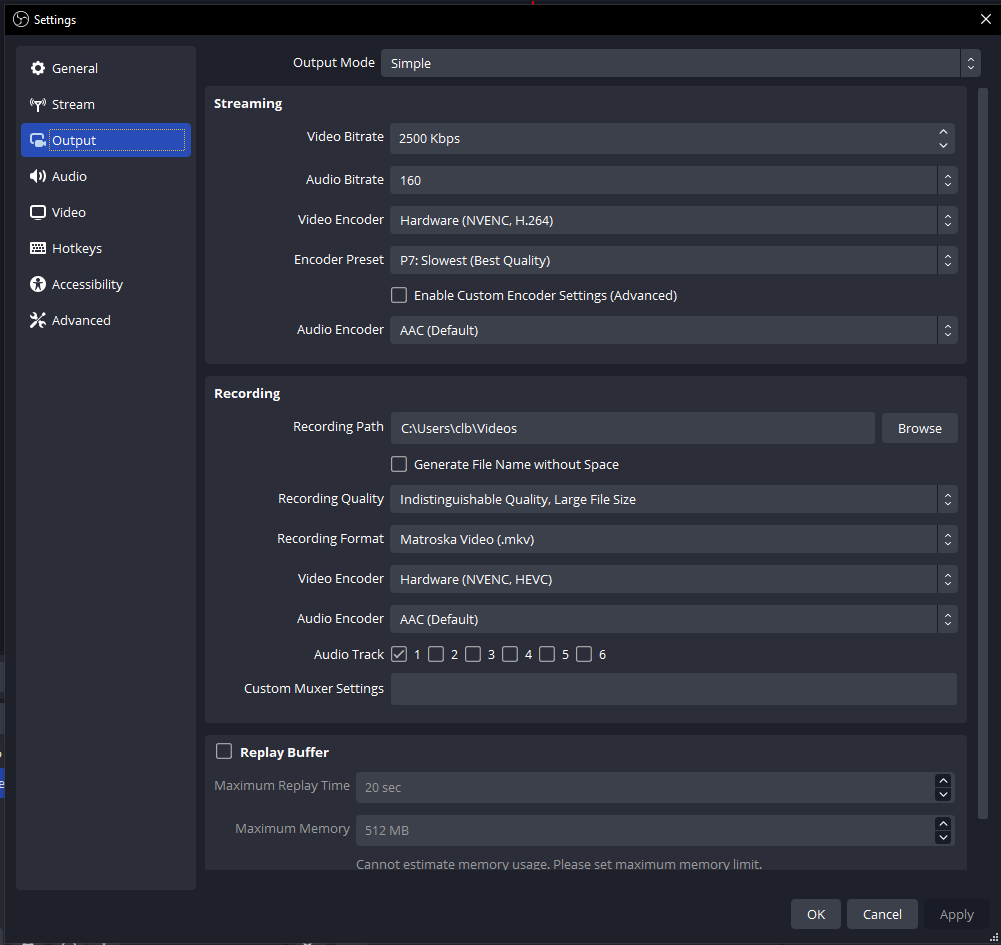Open the Output Mode dropdown
This screenshot has width=1001, height=945.
[x=680, y=63]
